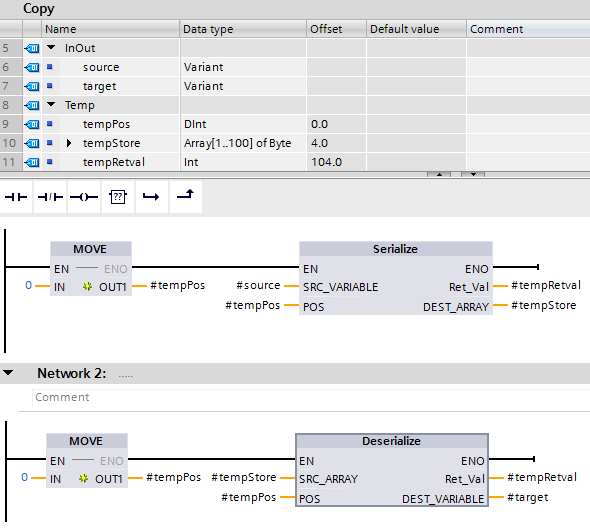Image resolution: width=590 pixels, height=532 pixels.
Task: Click the close branch icon
Action: (186, 196)
